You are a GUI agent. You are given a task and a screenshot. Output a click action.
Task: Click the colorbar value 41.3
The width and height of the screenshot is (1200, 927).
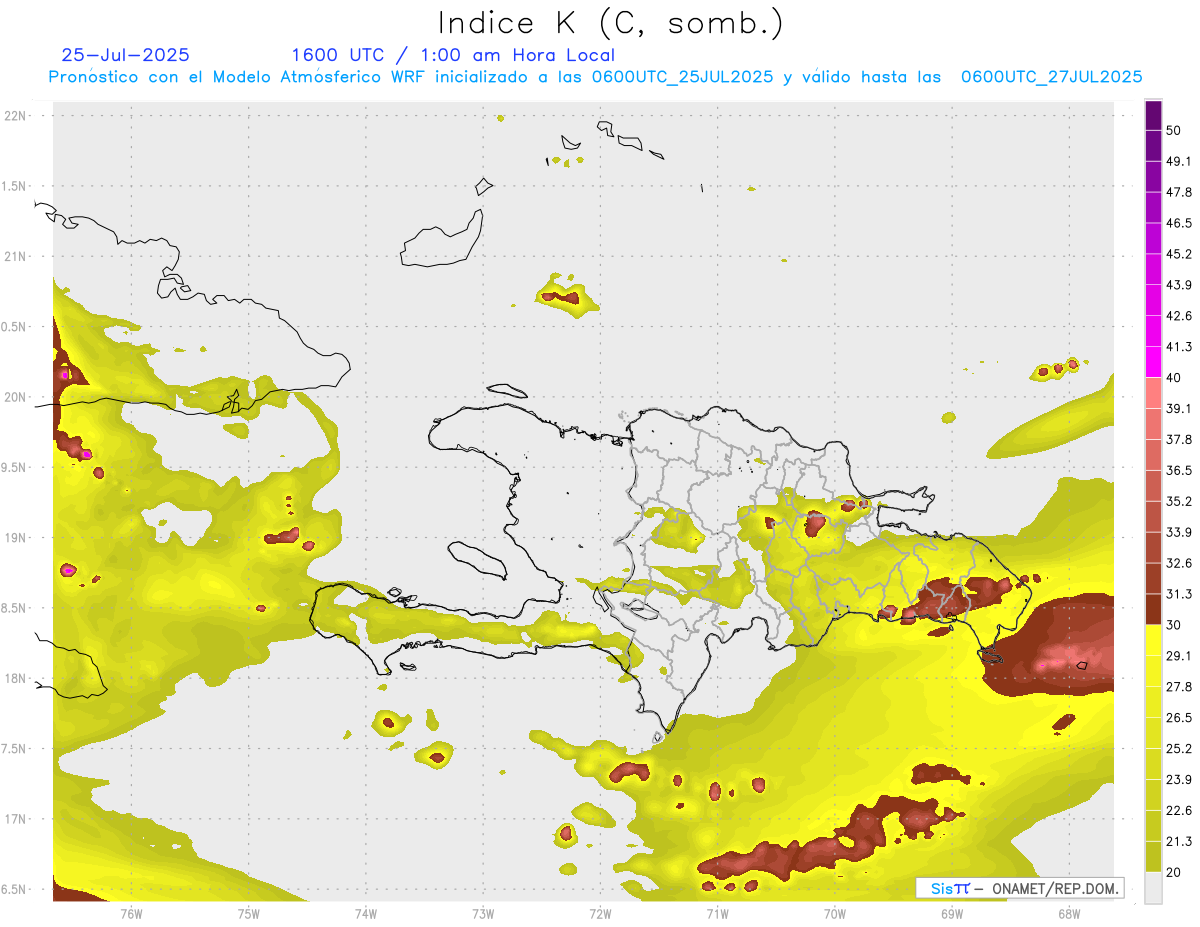[1179, 347]
